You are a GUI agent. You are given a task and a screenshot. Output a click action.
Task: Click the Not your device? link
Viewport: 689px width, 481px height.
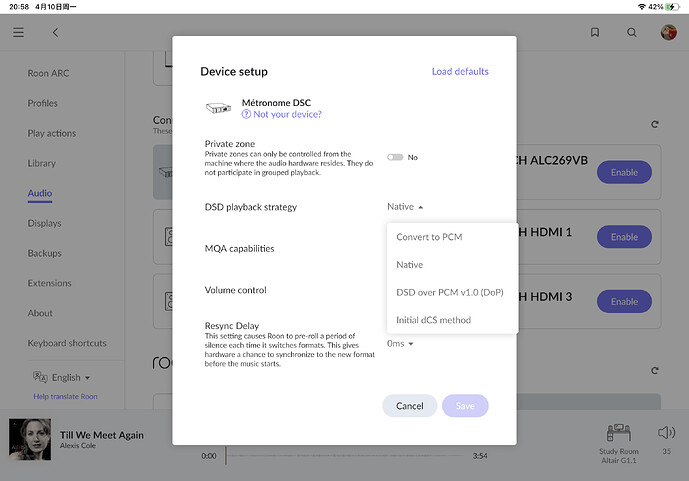coord(287,114)
